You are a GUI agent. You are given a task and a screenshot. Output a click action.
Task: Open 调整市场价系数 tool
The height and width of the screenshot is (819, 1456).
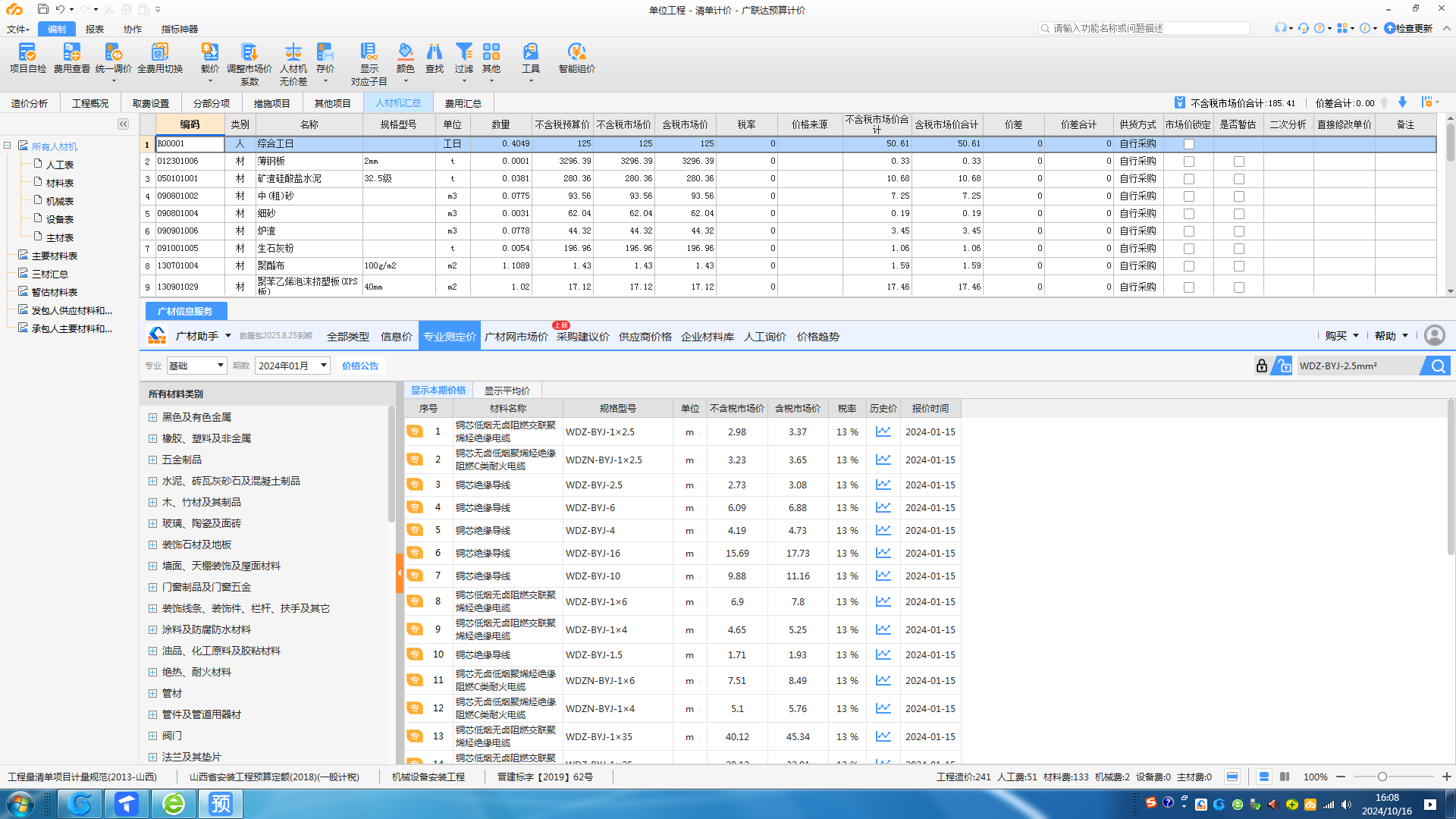[249, 64]
